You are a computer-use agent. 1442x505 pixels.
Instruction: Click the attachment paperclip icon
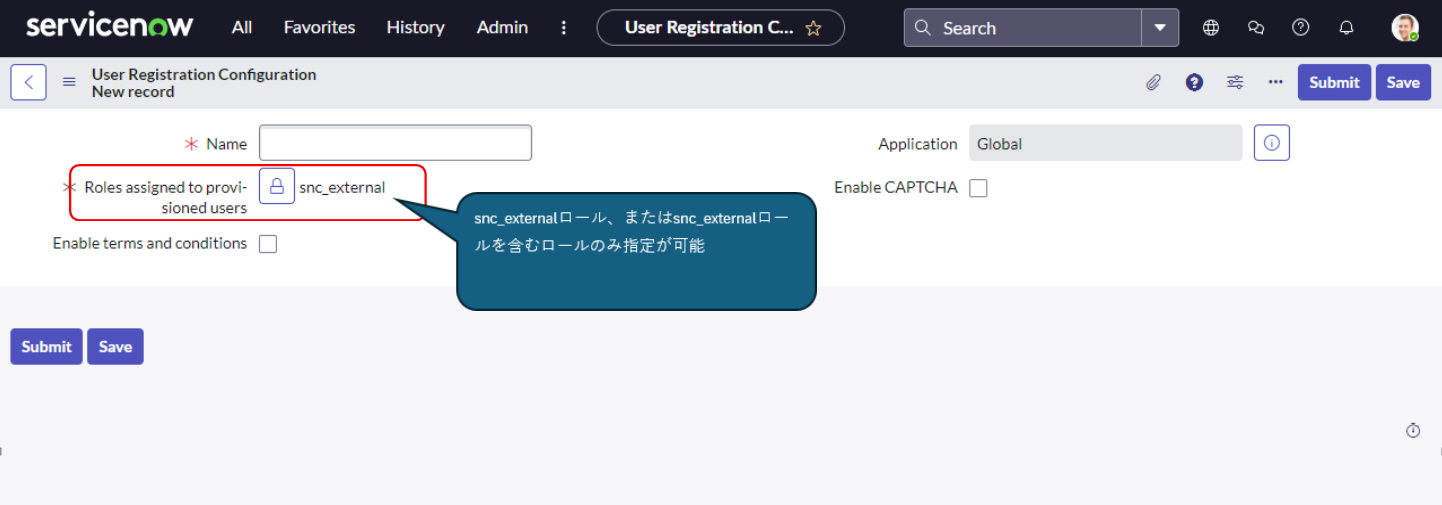[x=1153, y=82]
